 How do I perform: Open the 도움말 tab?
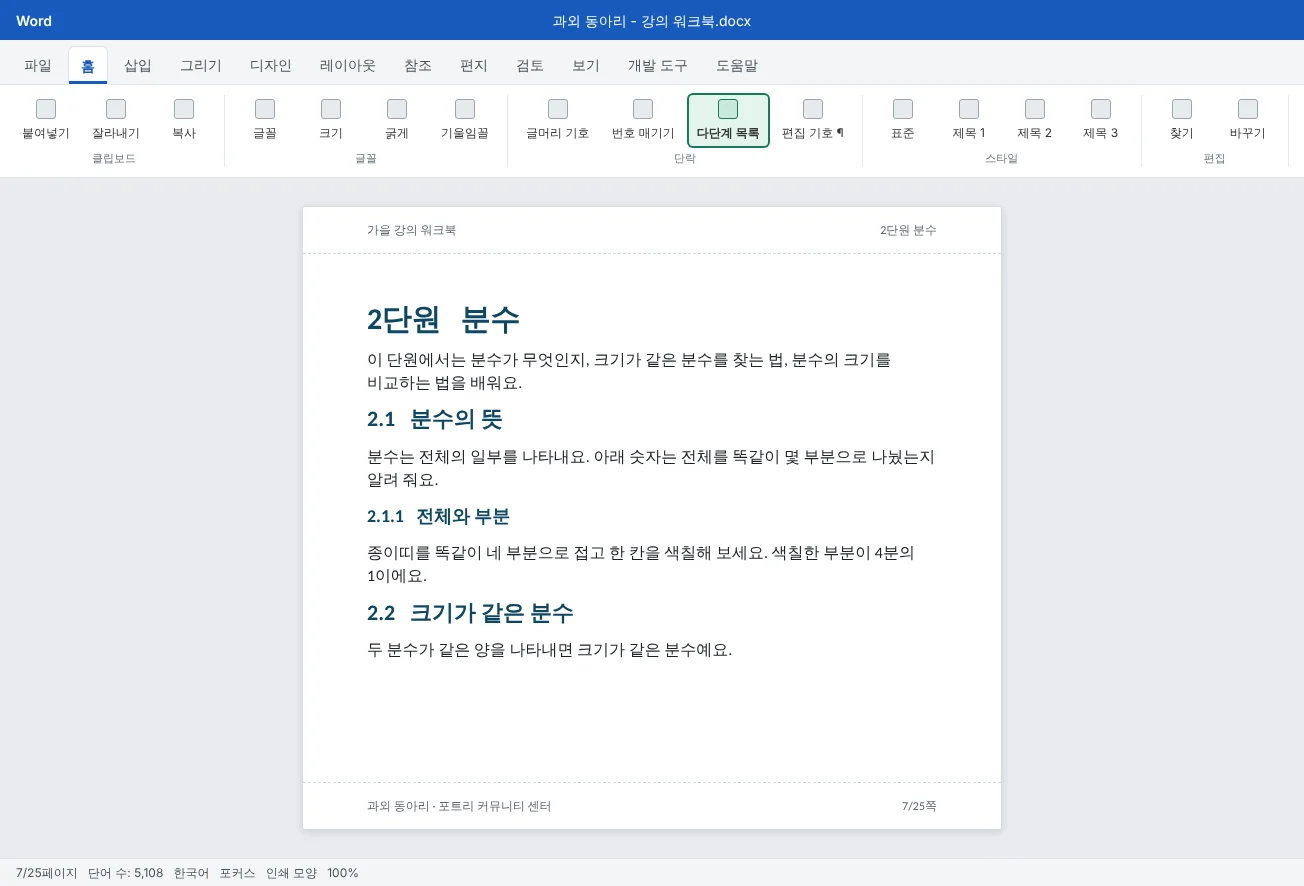pyautogui.click(x=737, y=66)
